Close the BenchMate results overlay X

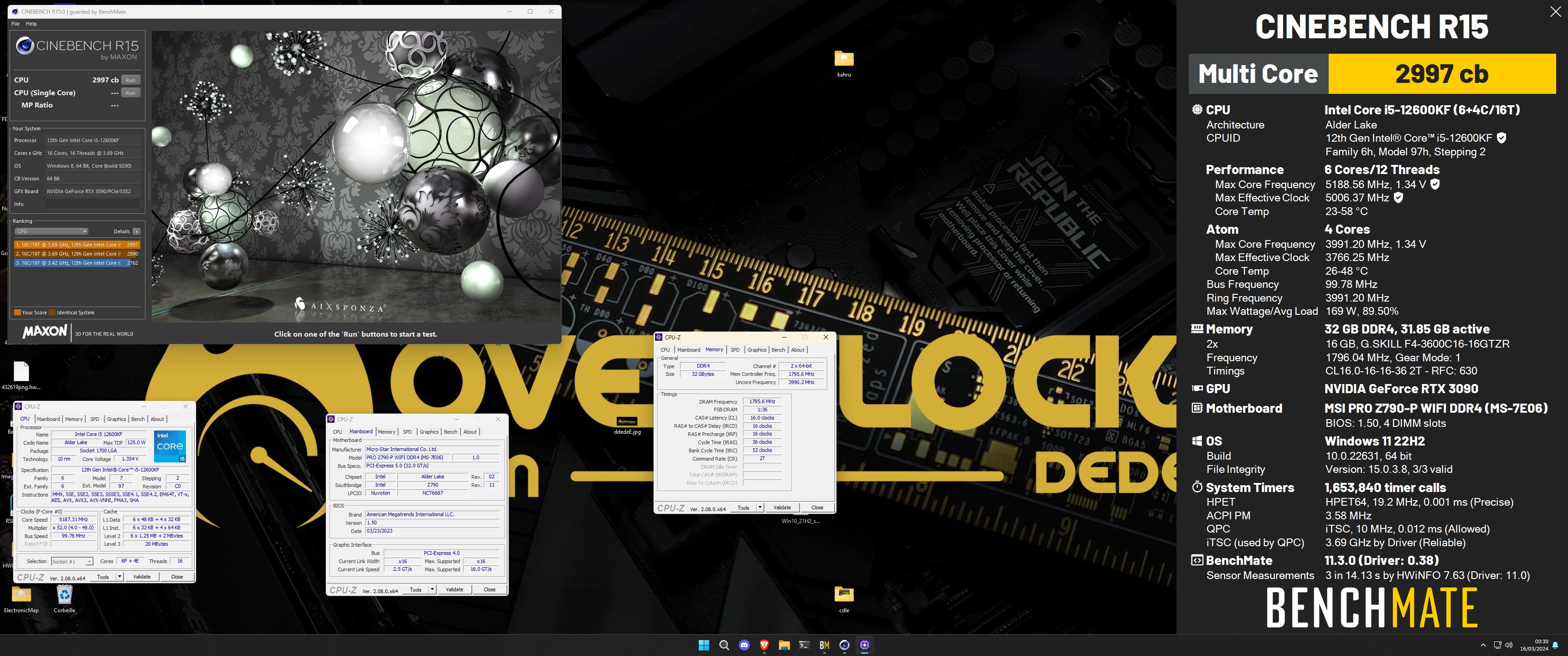[x=1555, y=11]
